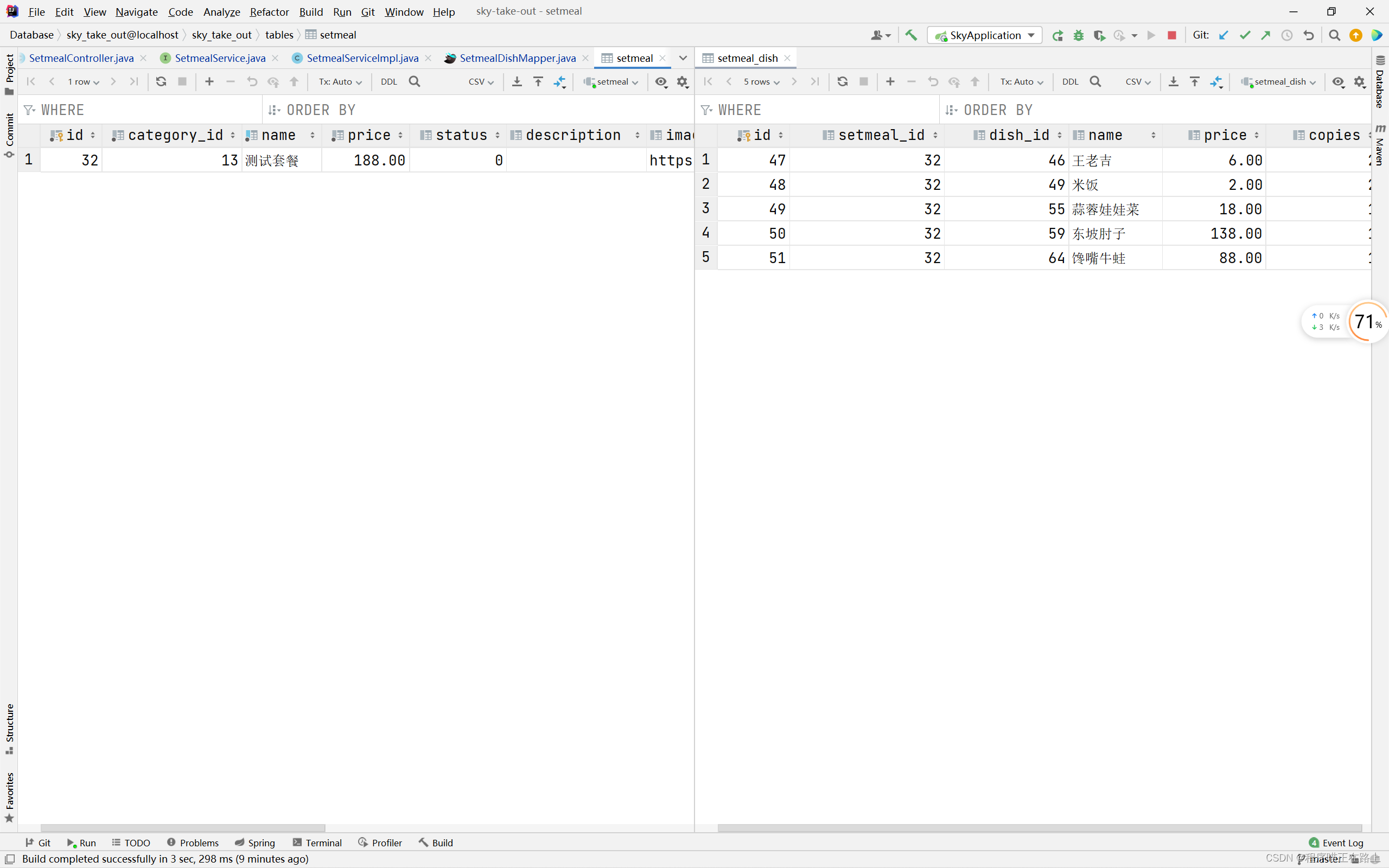Click DDL button in setmeal_dish toolbar
This screenshot has height=868, width=1389.
[x=1070, y=81]
